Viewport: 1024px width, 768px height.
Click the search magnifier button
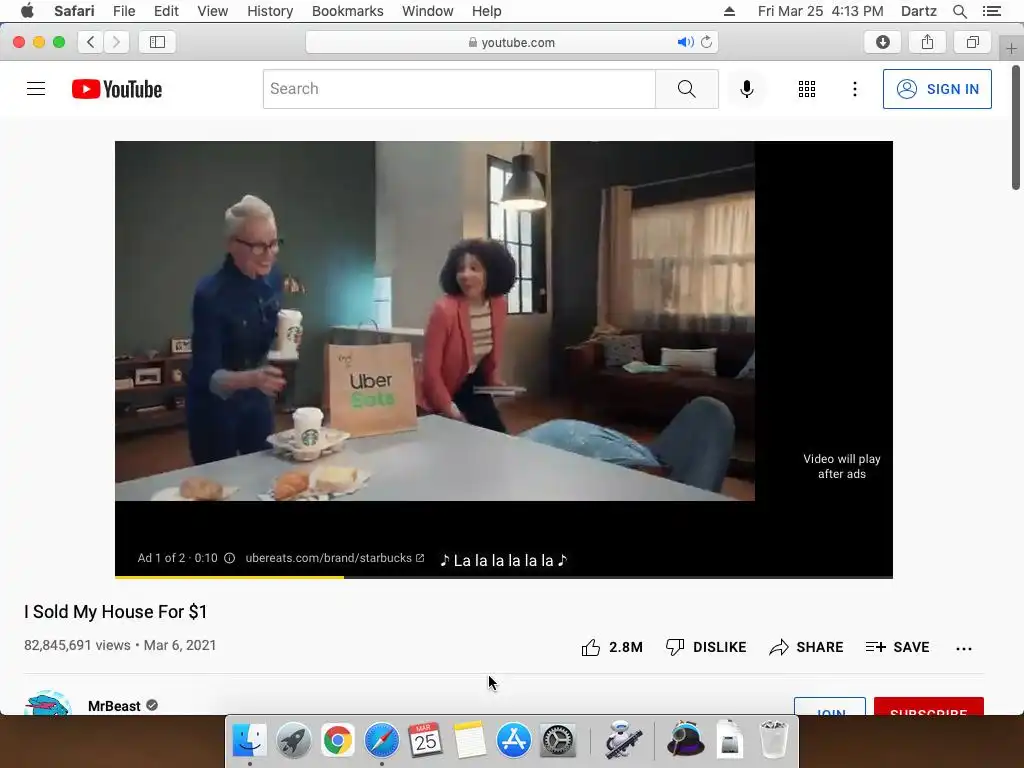pyautogui.click(x=686, y=89)
